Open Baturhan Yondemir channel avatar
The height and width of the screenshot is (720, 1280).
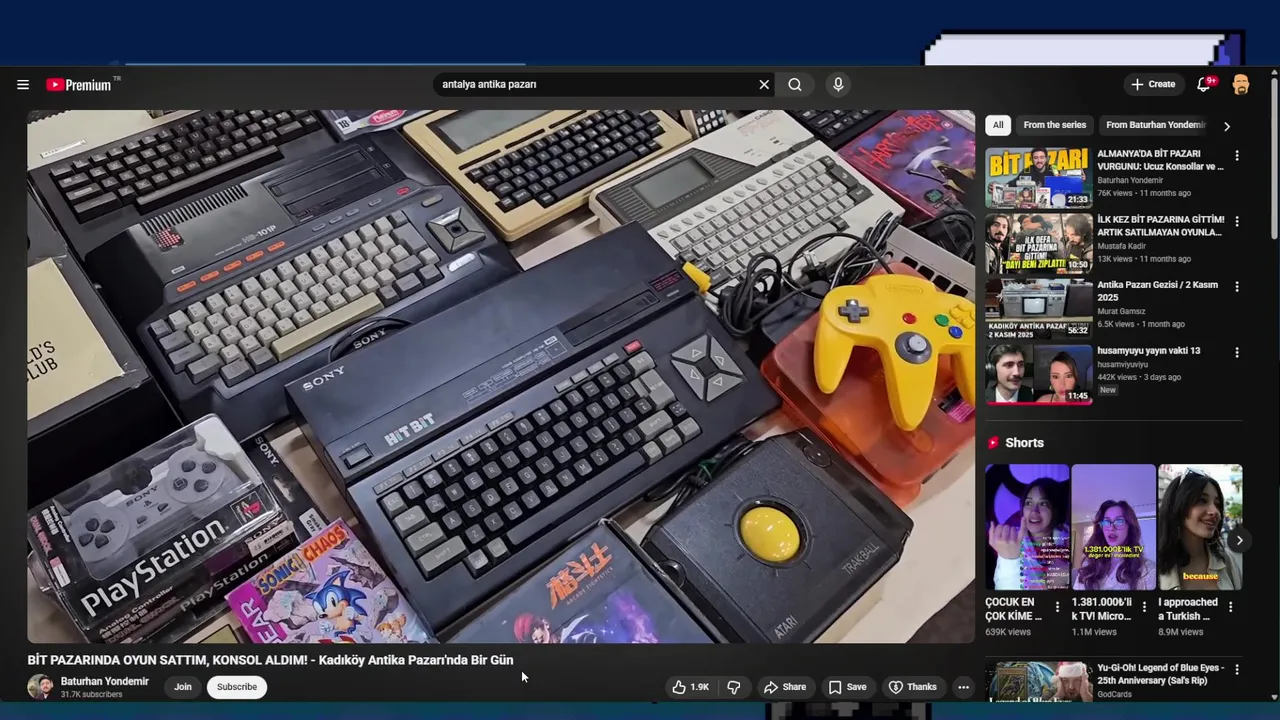(40, 687)
